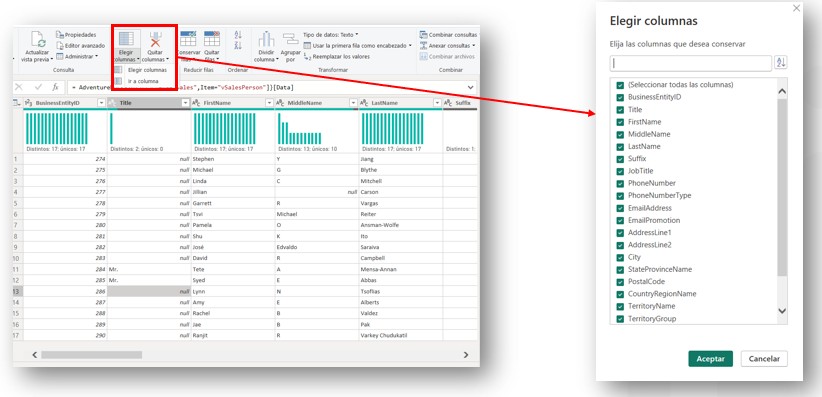This screenshot has height=397, width=822.
Task: Click the table corner icon above row numbers
Action: pyautogui.click(x=17, y=103)
